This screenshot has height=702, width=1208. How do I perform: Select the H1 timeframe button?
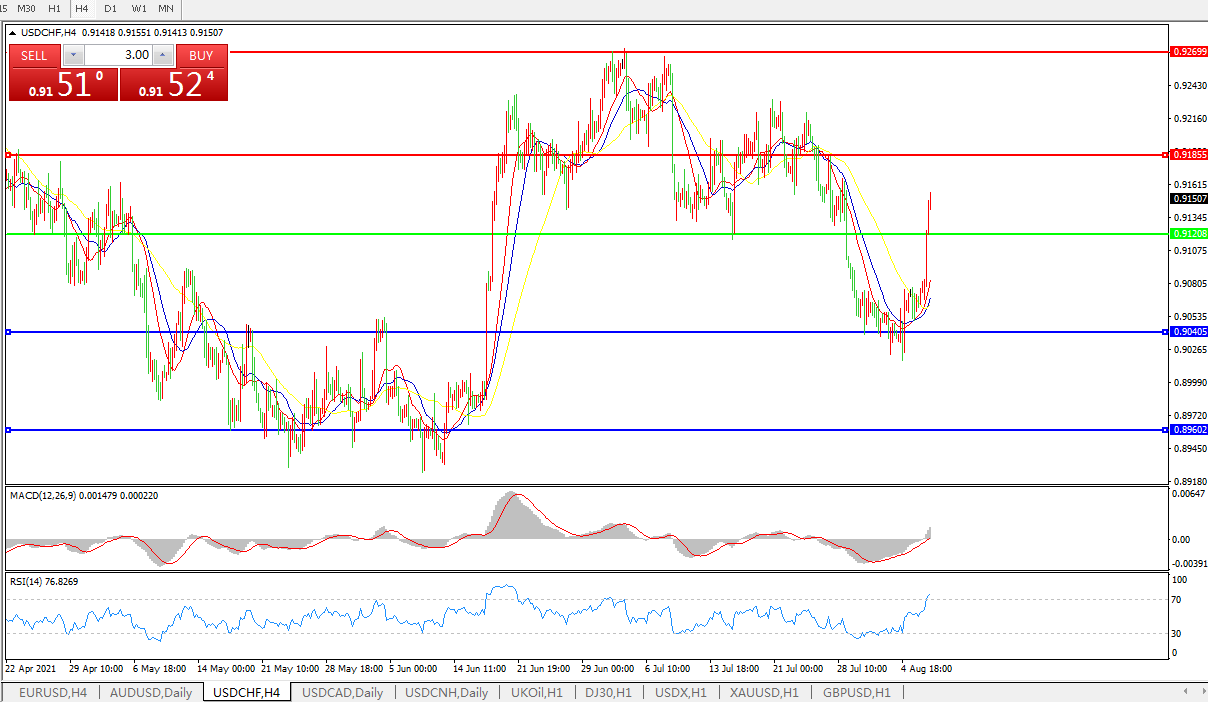pos(54,8)
